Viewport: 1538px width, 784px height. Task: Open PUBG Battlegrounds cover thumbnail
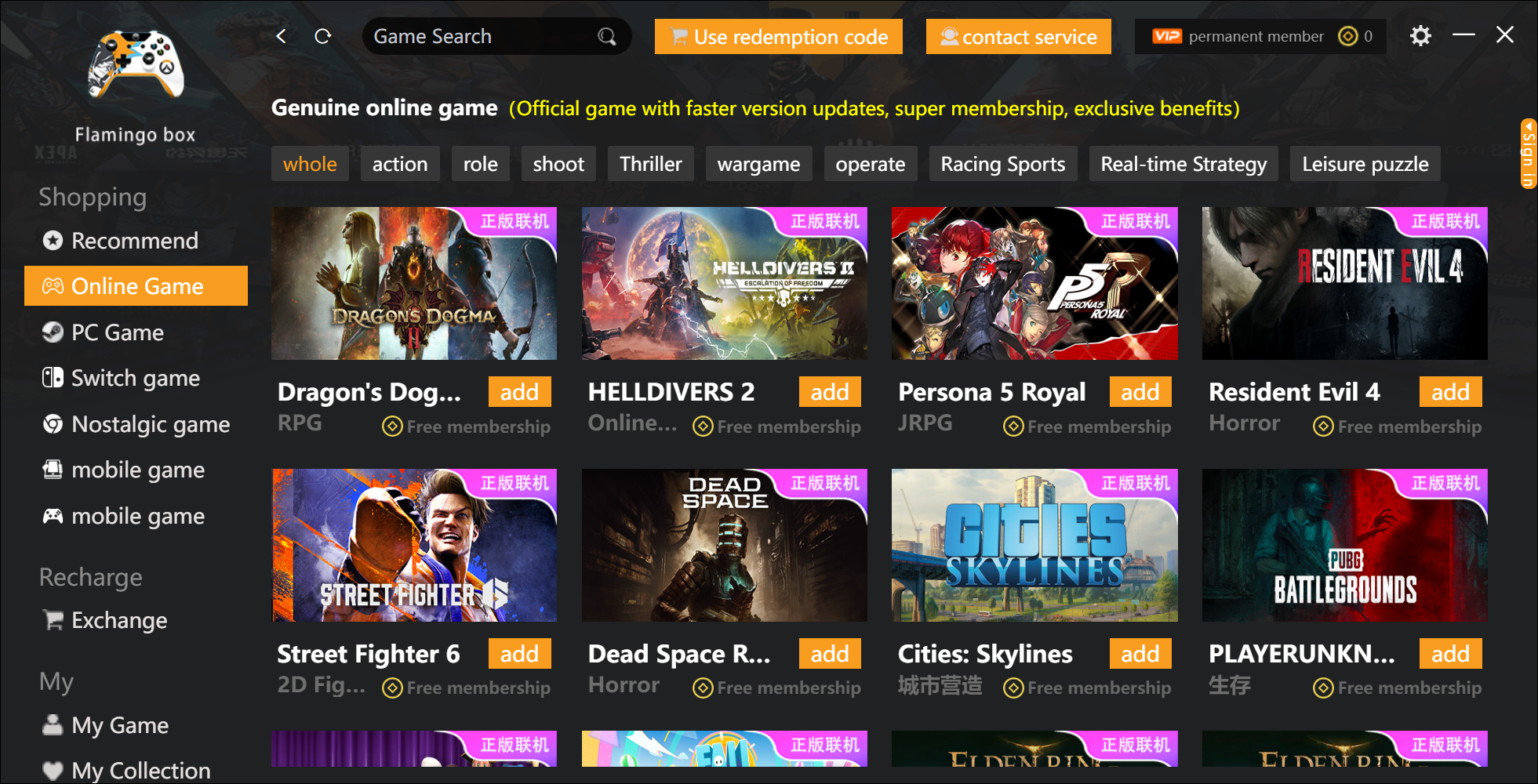point(1345,545)
